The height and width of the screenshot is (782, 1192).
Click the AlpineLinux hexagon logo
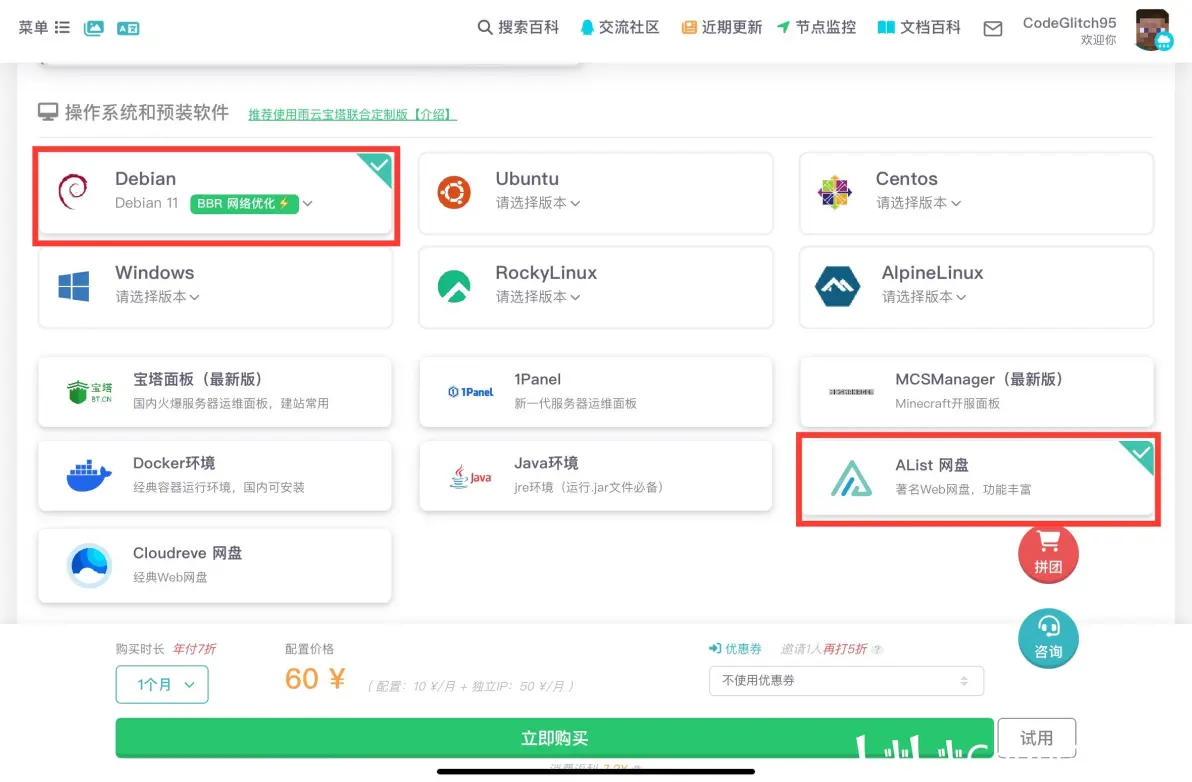[837, 287]
